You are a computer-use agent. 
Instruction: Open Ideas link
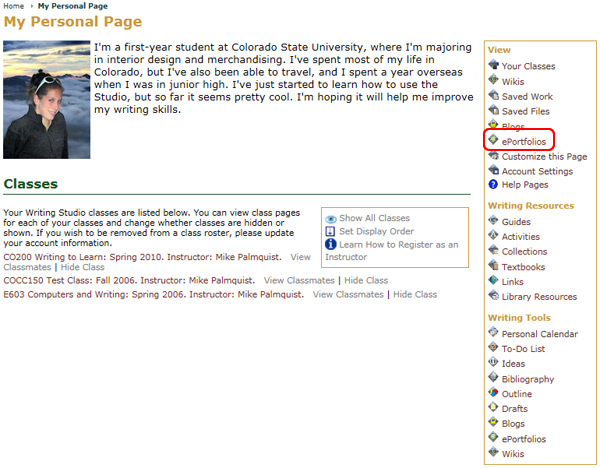[514, 364]
